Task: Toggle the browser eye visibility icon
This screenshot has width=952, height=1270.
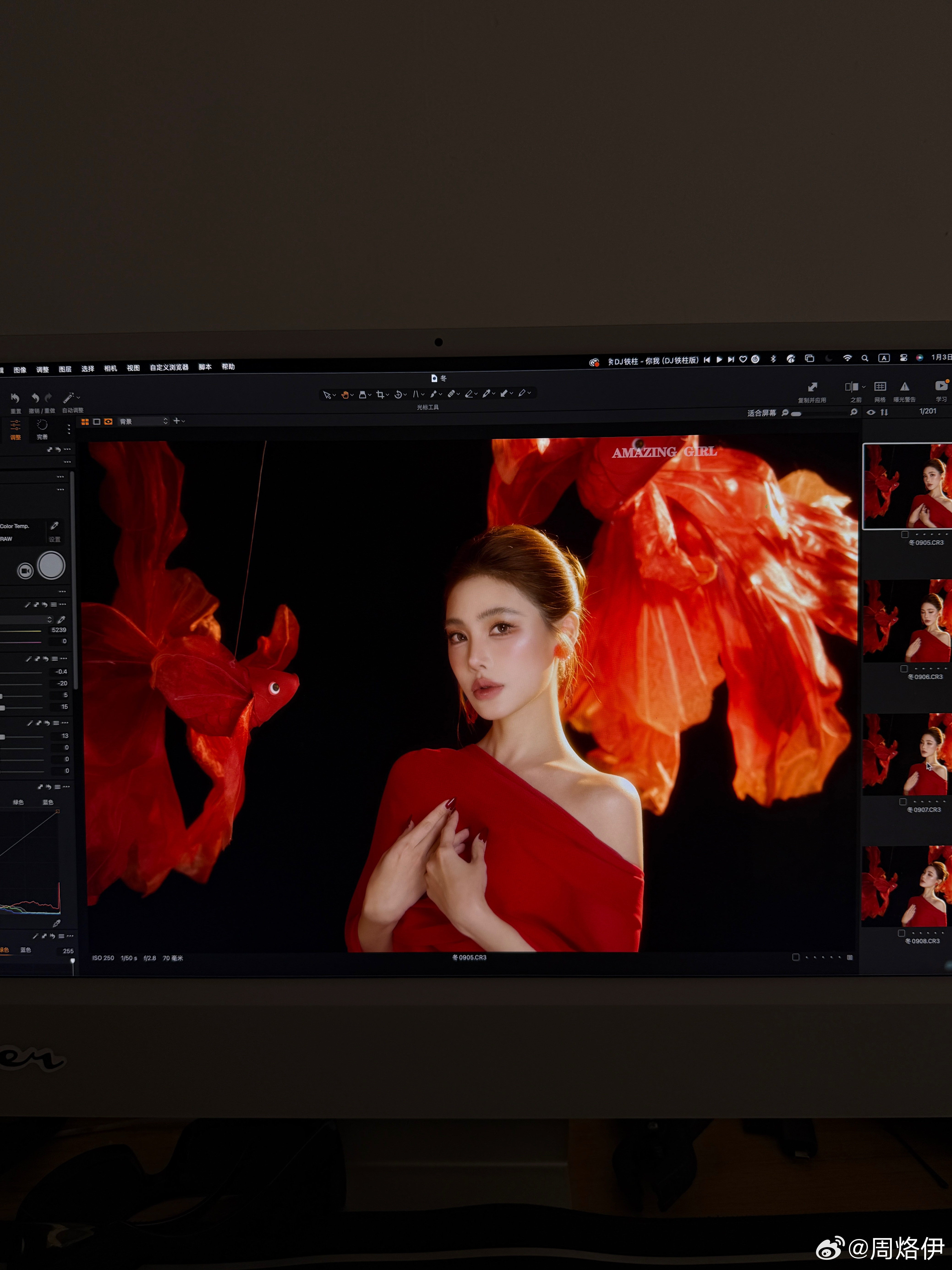Action: click(871, 412)
